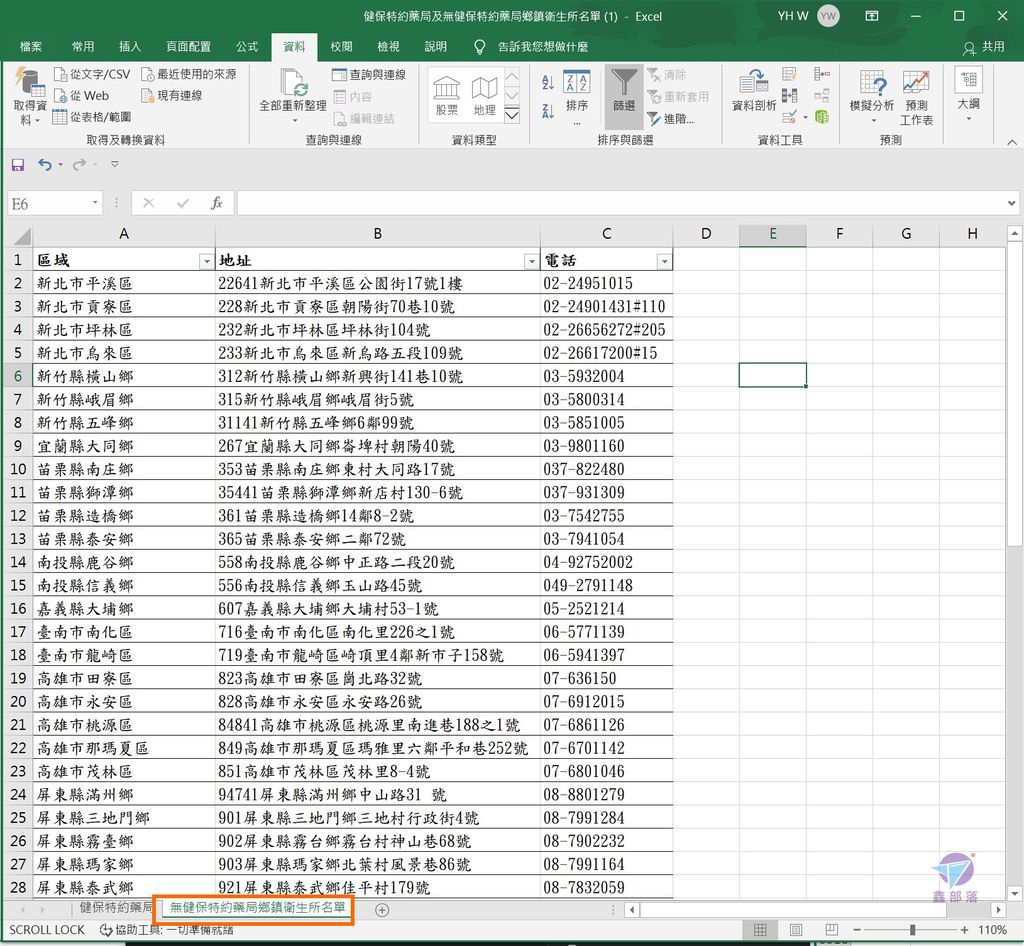Select the Stocks (股票) data type
The image size is (1024, 946).
click(447, 95)
